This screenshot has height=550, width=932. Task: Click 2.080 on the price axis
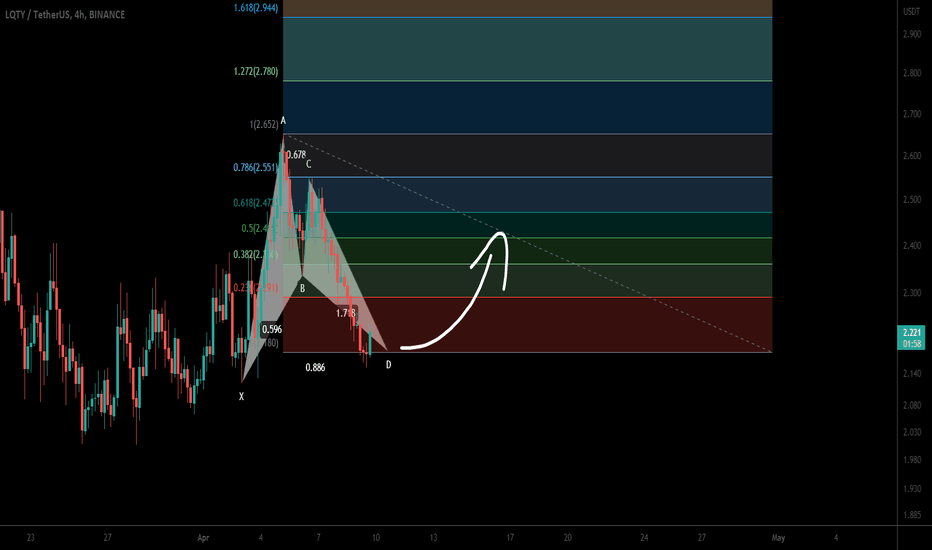pyautogui.click(x=912, y=405)
